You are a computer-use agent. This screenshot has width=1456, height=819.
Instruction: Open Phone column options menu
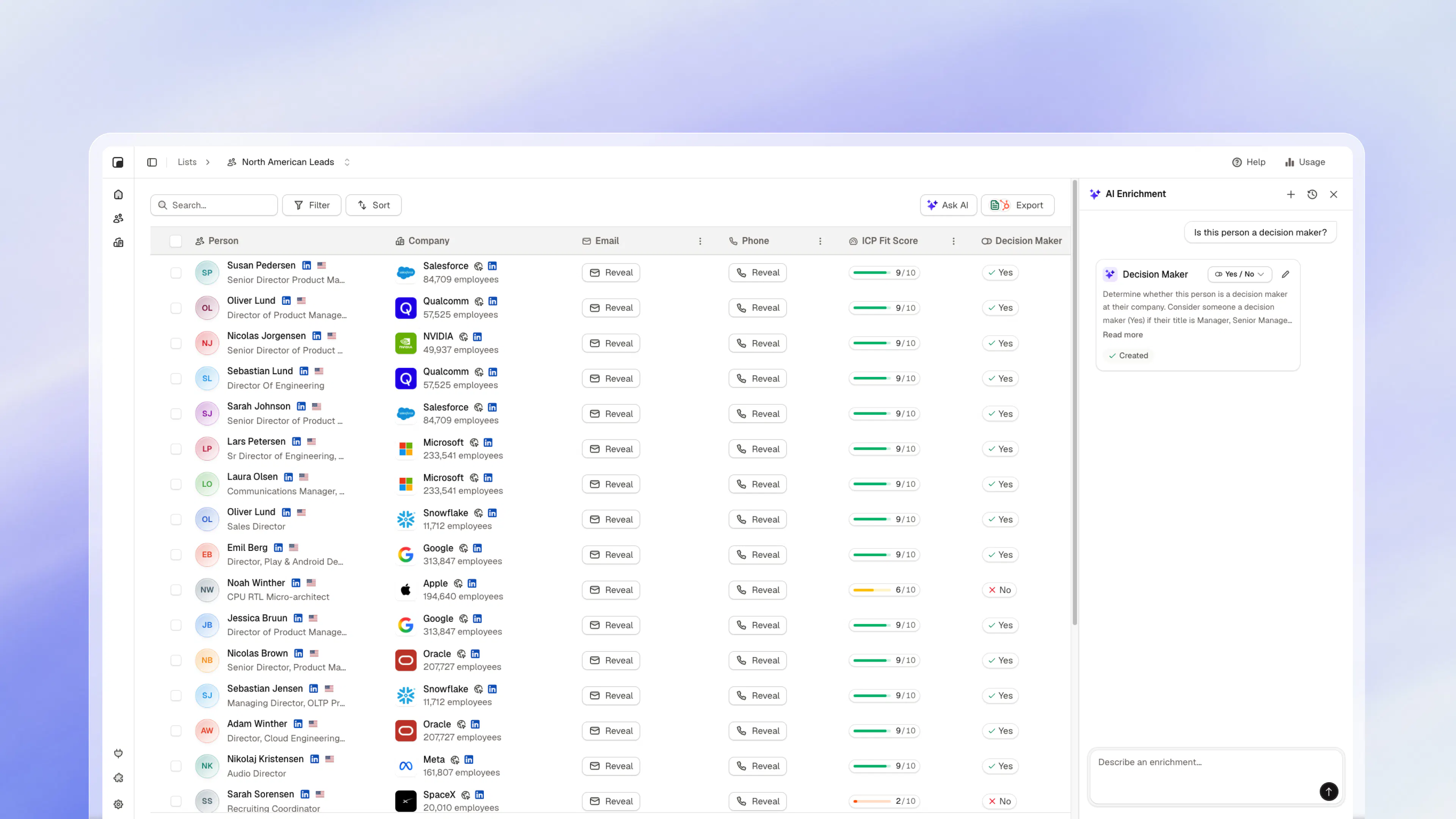point(820,242)
